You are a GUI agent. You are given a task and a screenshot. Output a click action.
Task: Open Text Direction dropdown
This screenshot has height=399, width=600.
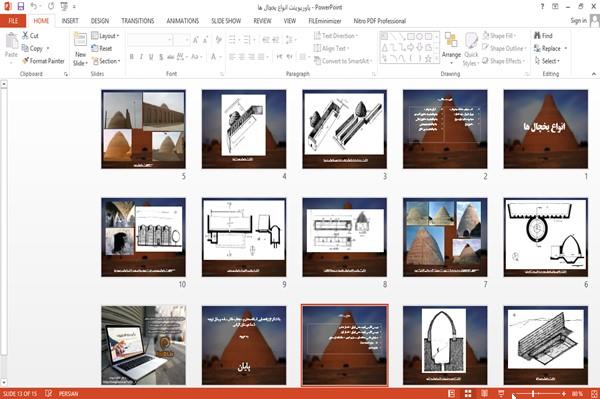(336, 36)
